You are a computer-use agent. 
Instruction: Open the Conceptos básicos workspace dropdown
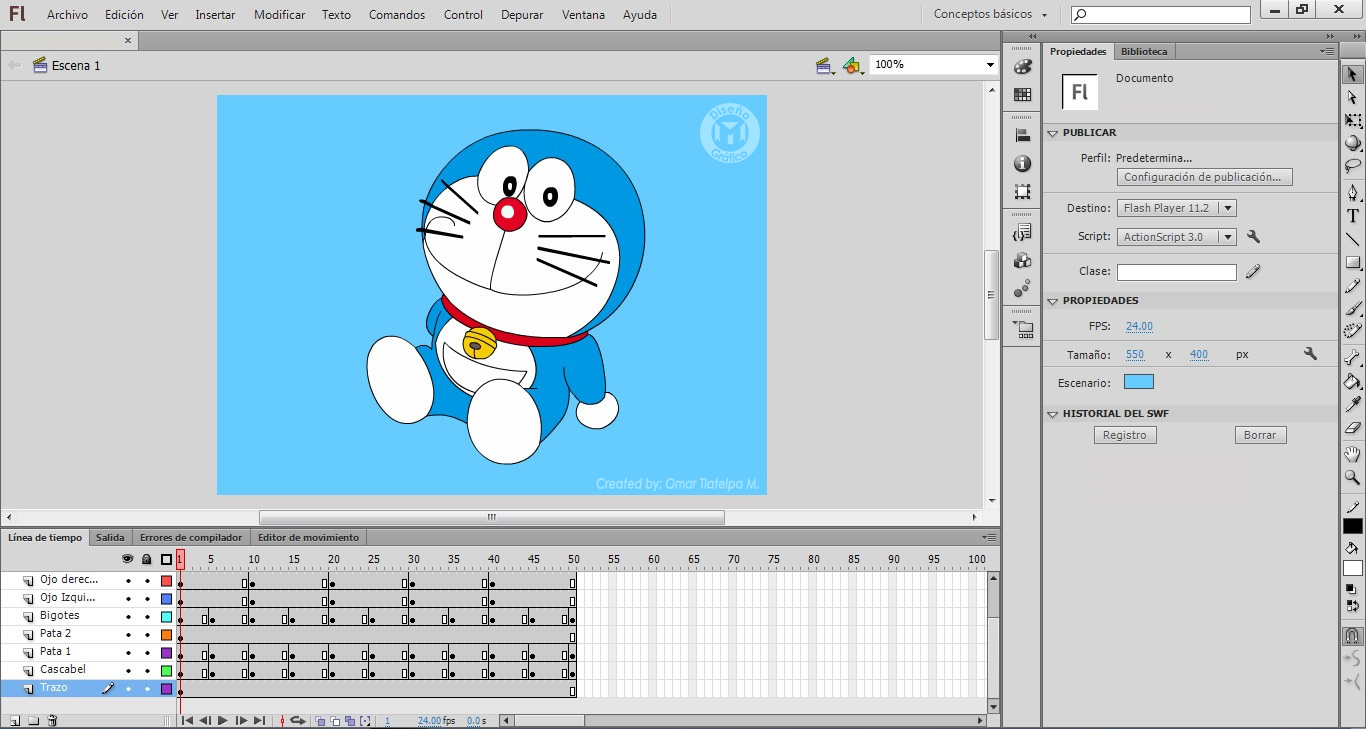coord(990,15)
